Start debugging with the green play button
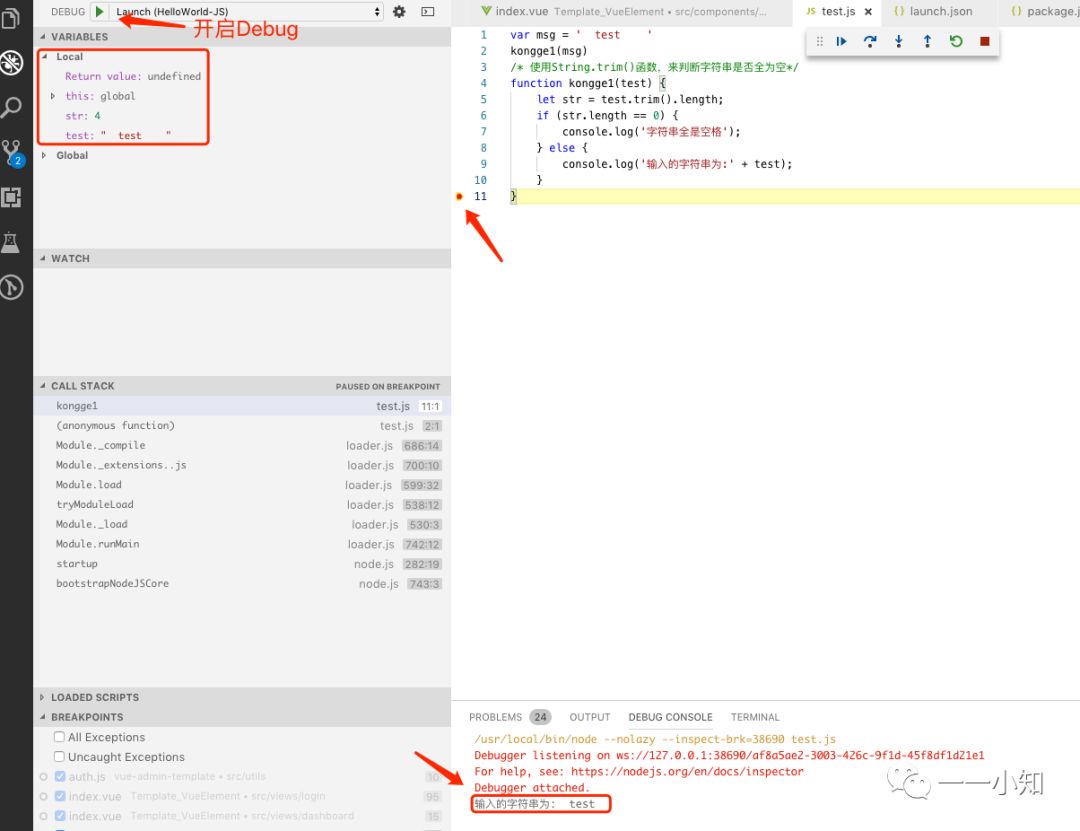This screenshot has height=831, width=1080. 99,11
